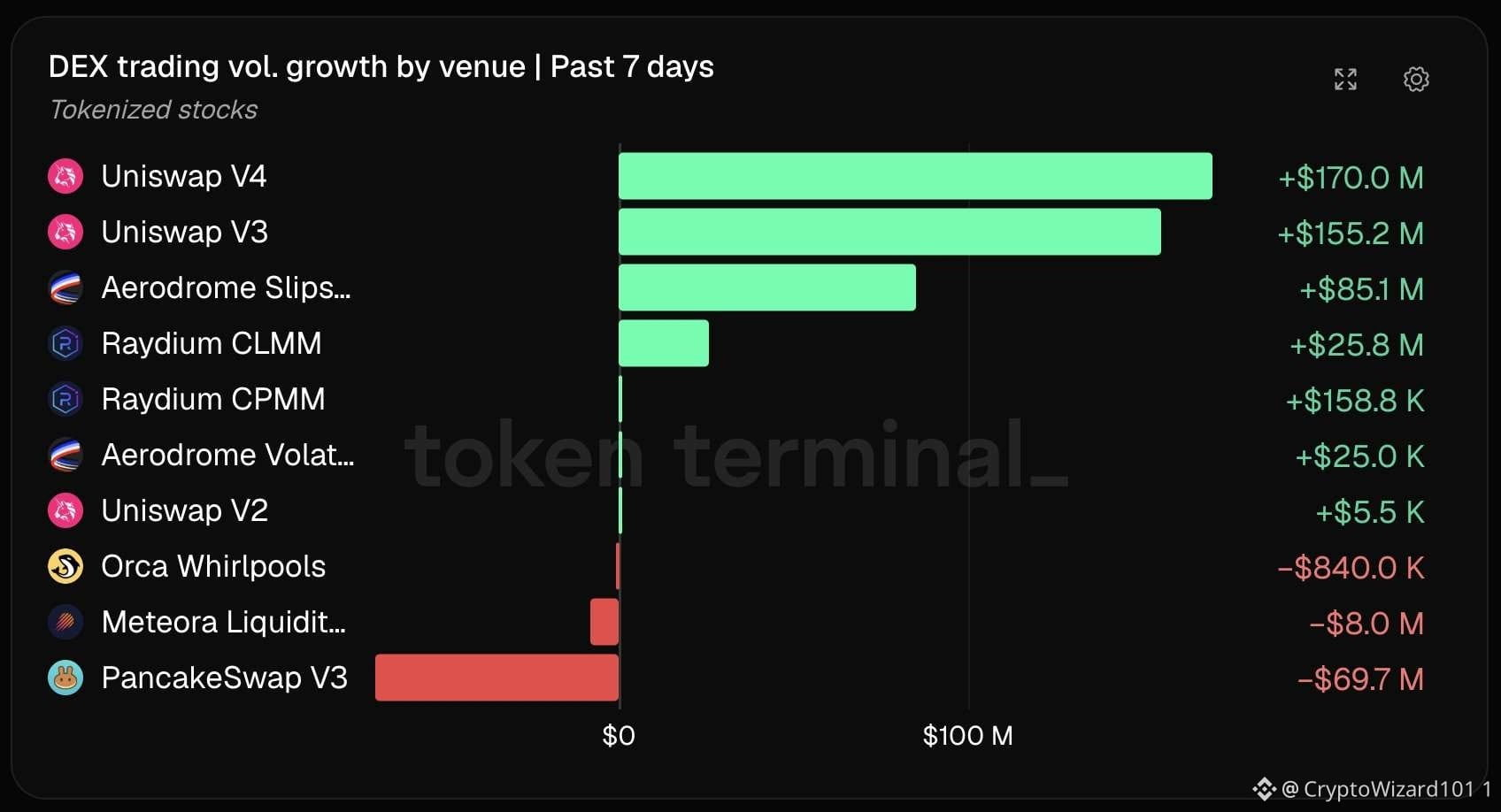Click the Uniswap V4 logo icon
The width and height of the screenshot is (1501, 812).
click(65, 176)
